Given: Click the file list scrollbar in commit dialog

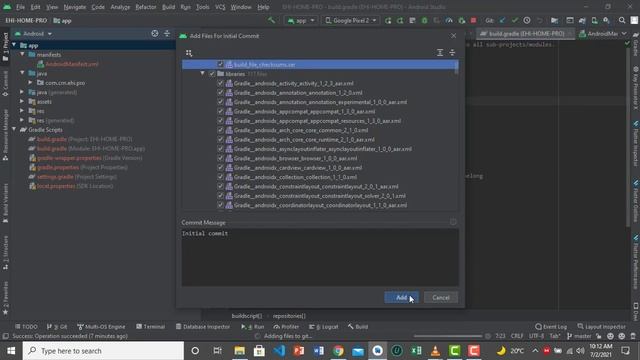Looking at the screenshot, I should coord(456,69).
